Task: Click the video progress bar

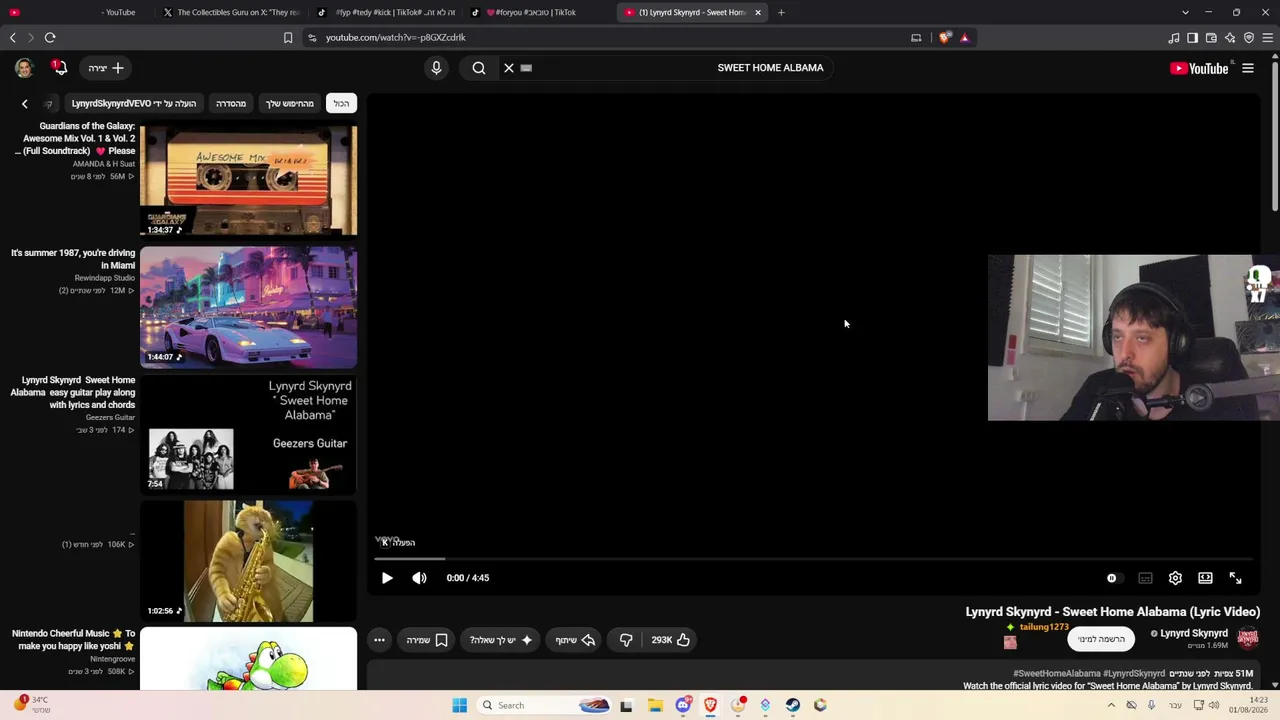Action: 813,558
